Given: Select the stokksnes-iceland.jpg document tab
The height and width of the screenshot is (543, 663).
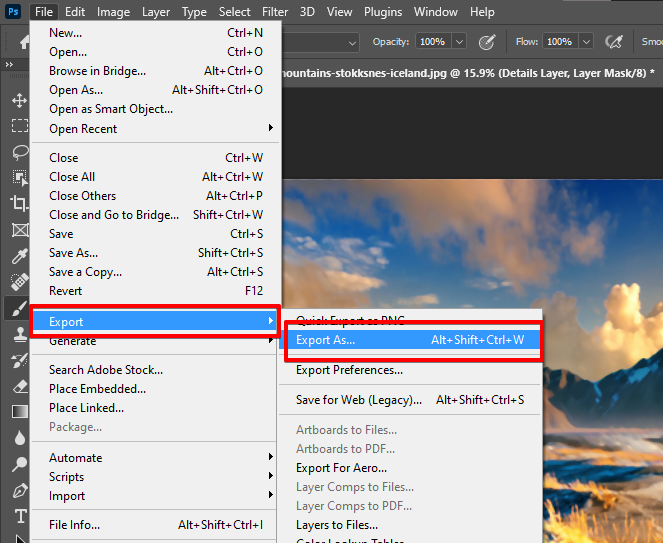Looking at the screenshot, I should 468,73.
